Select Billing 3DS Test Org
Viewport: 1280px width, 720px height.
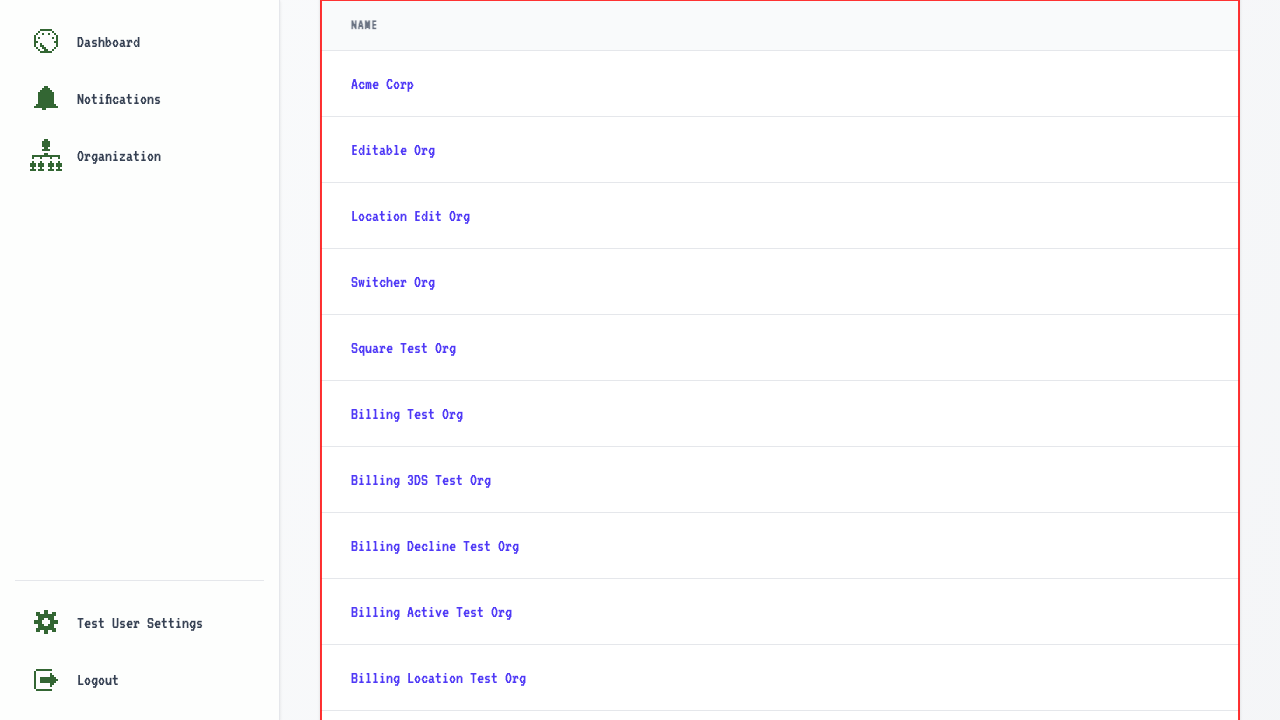click(x=421, y=480)
